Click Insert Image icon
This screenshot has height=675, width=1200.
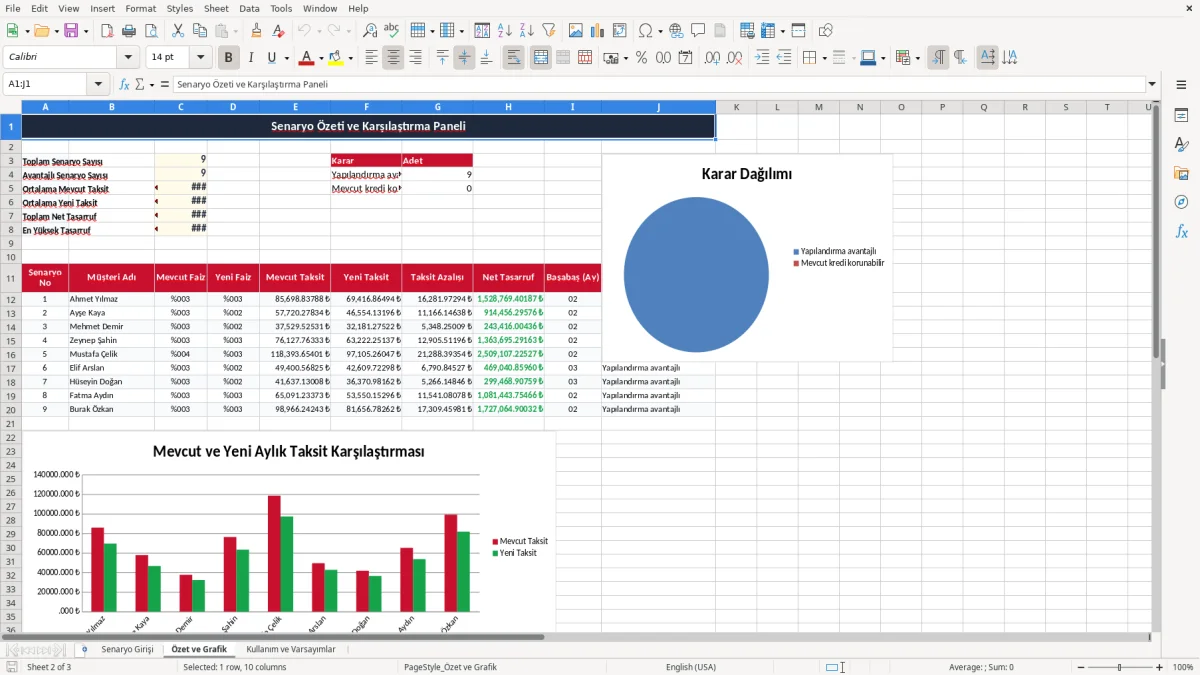coord(576,31)
